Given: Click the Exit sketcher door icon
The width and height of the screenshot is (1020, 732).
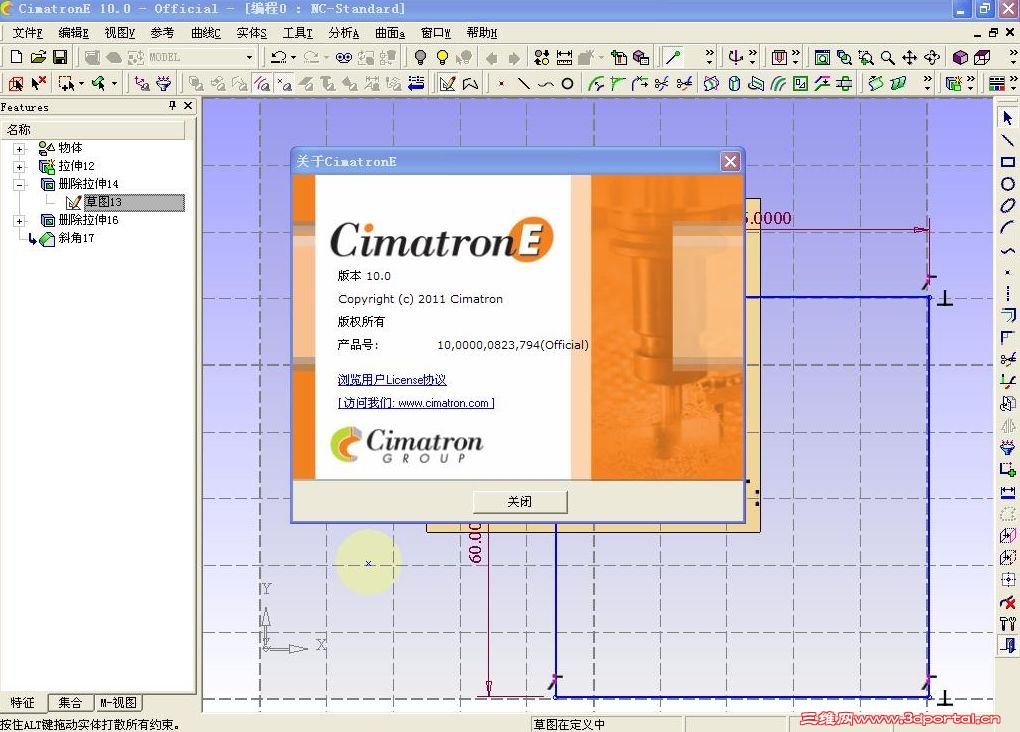Looking at the screenshot, I should point(1008,645).
